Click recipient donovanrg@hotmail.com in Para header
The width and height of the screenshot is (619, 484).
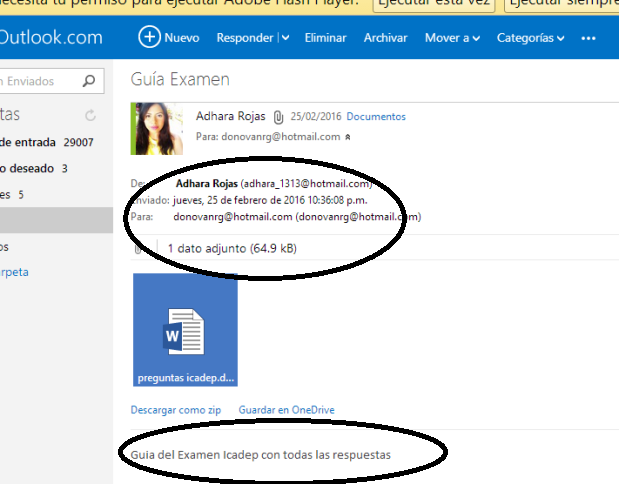(281, 137)
